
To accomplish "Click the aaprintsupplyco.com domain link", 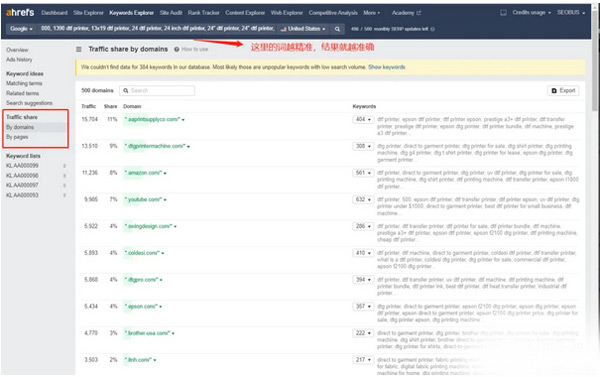I will click(x=152, y=119).
